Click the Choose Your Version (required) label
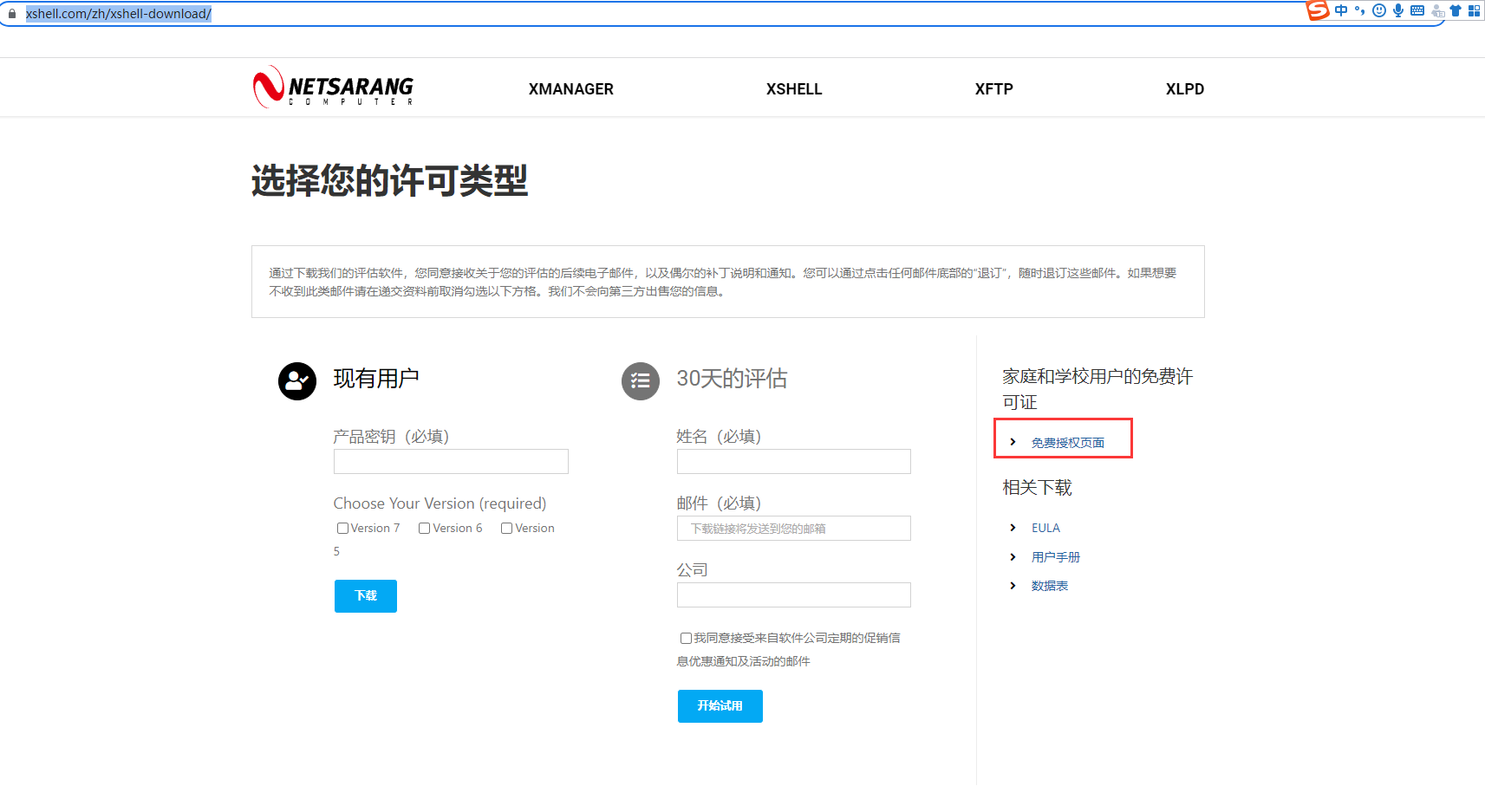The height and width of the screenshot is (812, 1485). coord(440,503)
